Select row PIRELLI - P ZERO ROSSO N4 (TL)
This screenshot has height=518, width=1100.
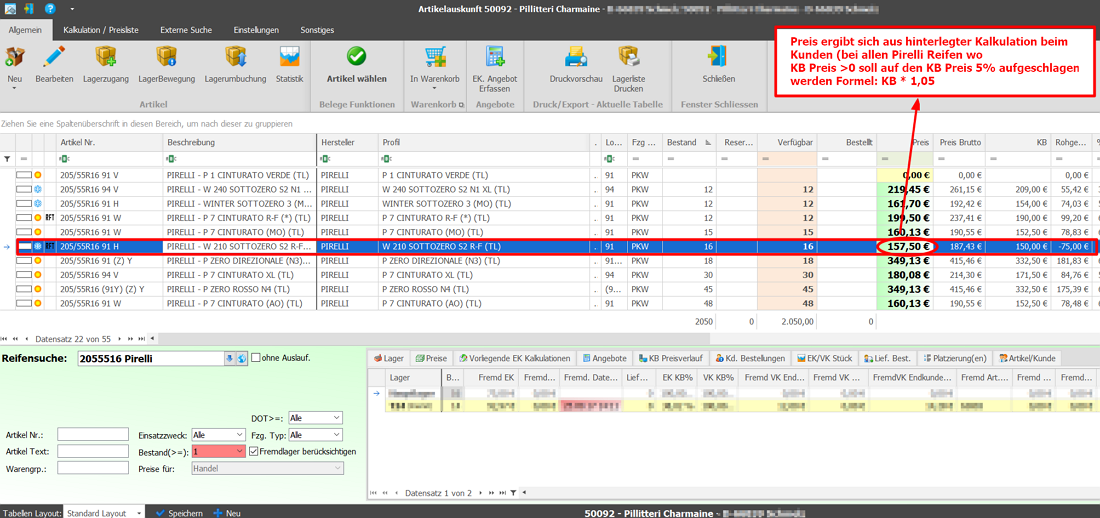(550, 289)
